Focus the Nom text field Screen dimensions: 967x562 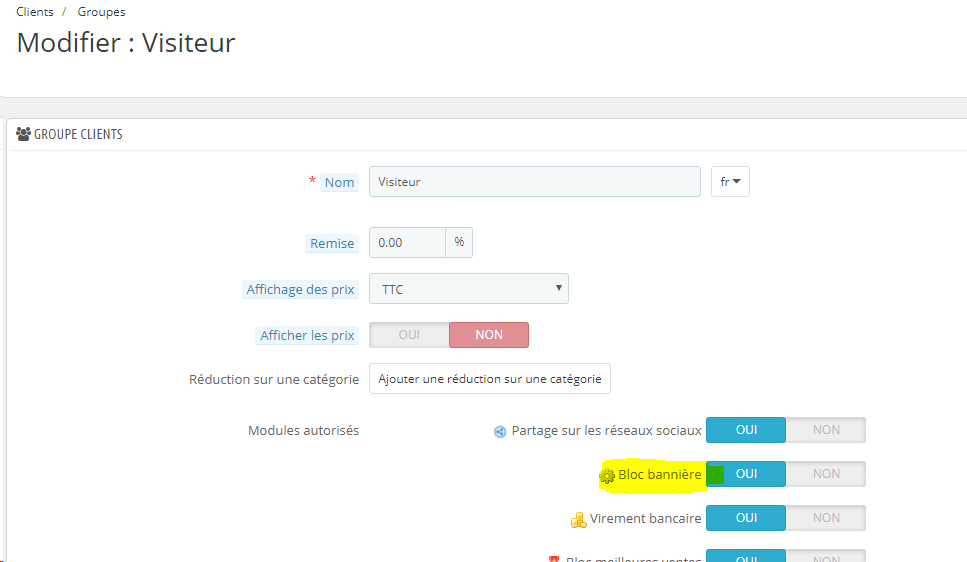(x=535, y=181)
